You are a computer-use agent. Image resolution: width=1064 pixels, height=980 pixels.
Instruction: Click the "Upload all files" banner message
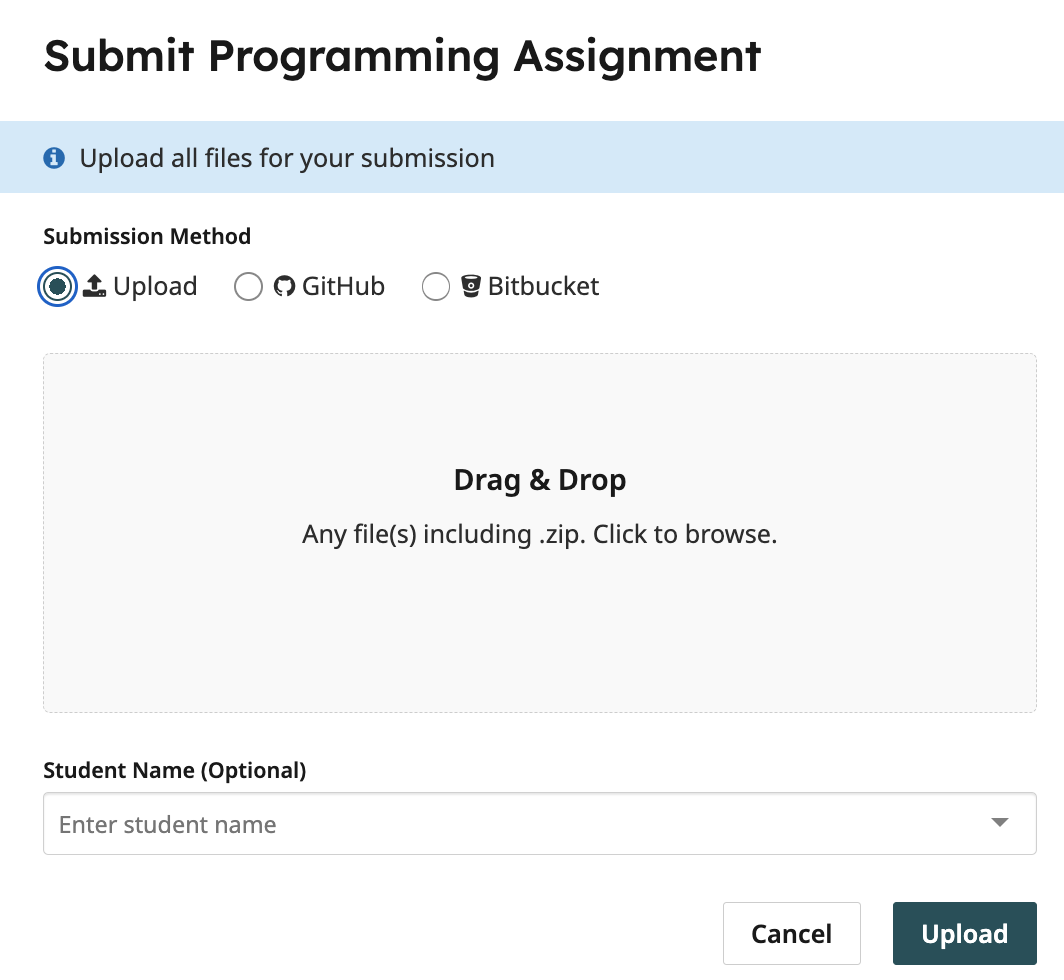pyautogui.click(x=287, y=158)
